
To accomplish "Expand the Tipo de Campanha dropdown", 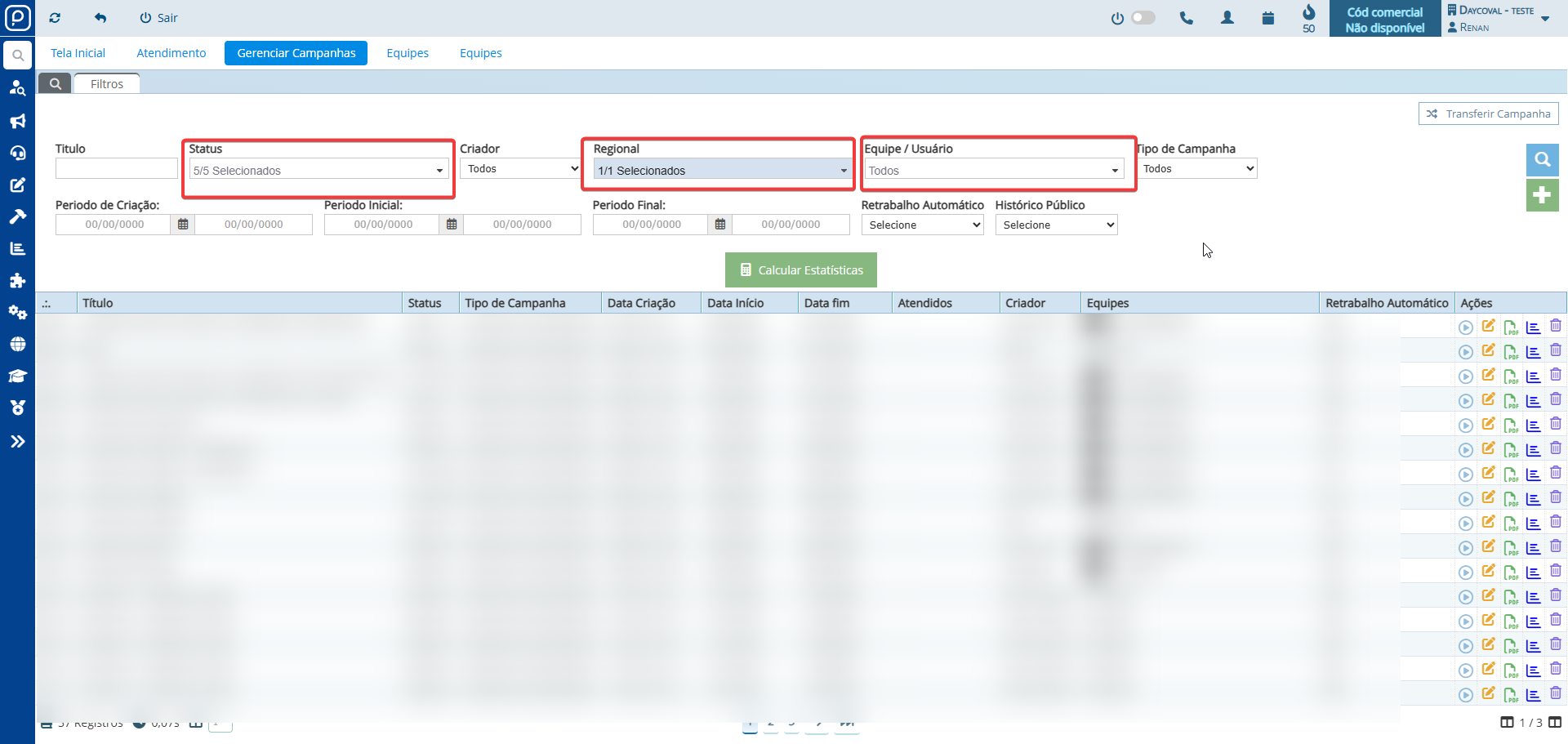I will (x=1197, y=169).
